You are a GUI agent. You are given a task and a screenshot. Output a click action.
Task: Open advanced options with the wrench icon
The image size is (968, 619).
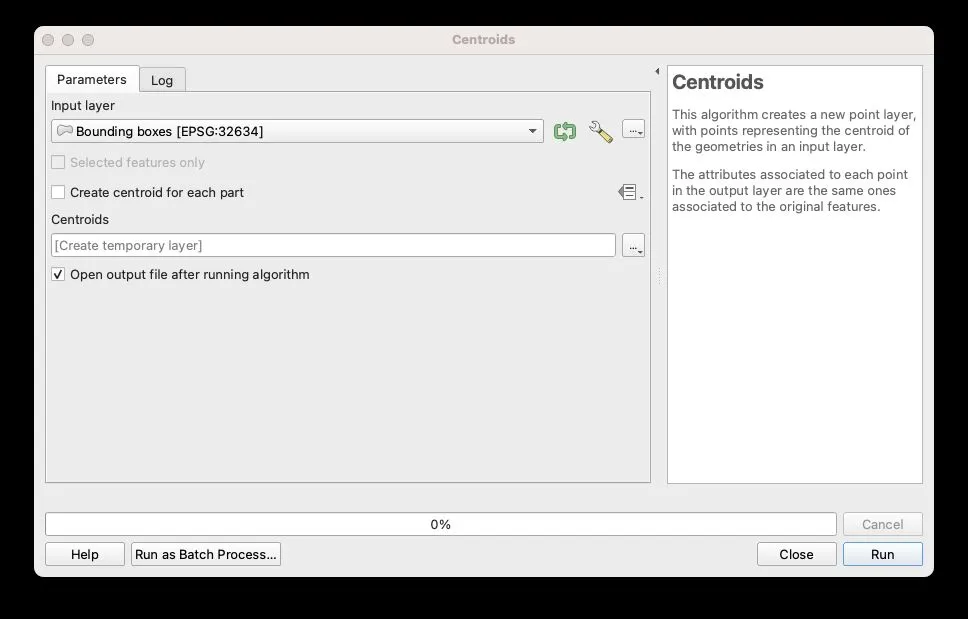(x=600, y=131)
